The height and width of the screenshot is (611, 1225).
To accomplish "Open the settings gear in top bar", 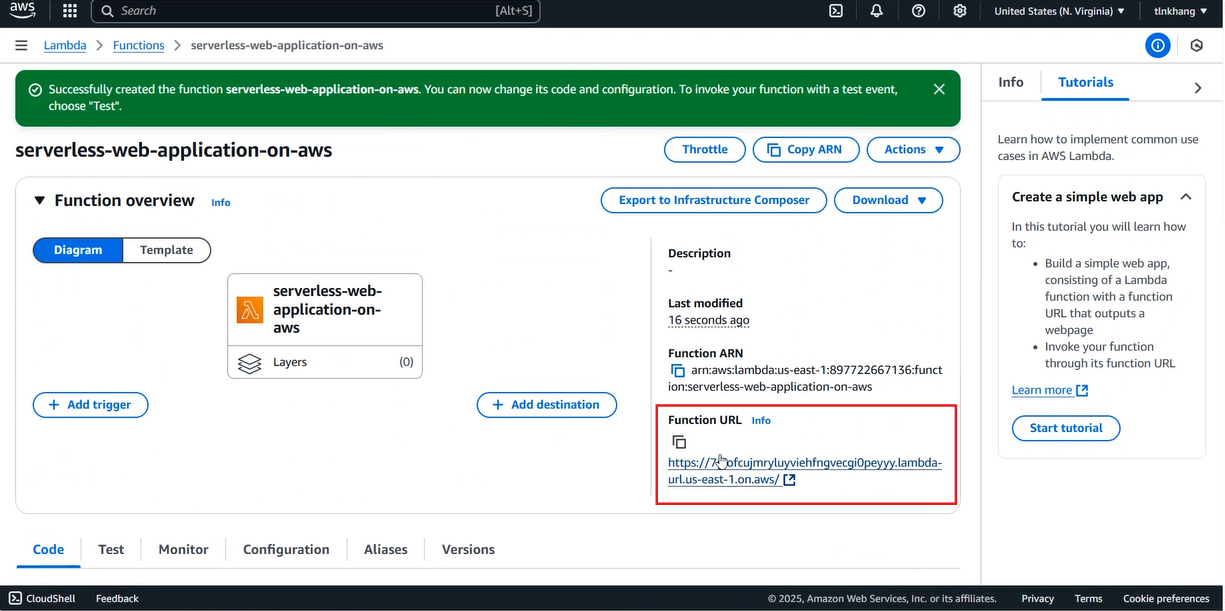I will tap(960, 11).
